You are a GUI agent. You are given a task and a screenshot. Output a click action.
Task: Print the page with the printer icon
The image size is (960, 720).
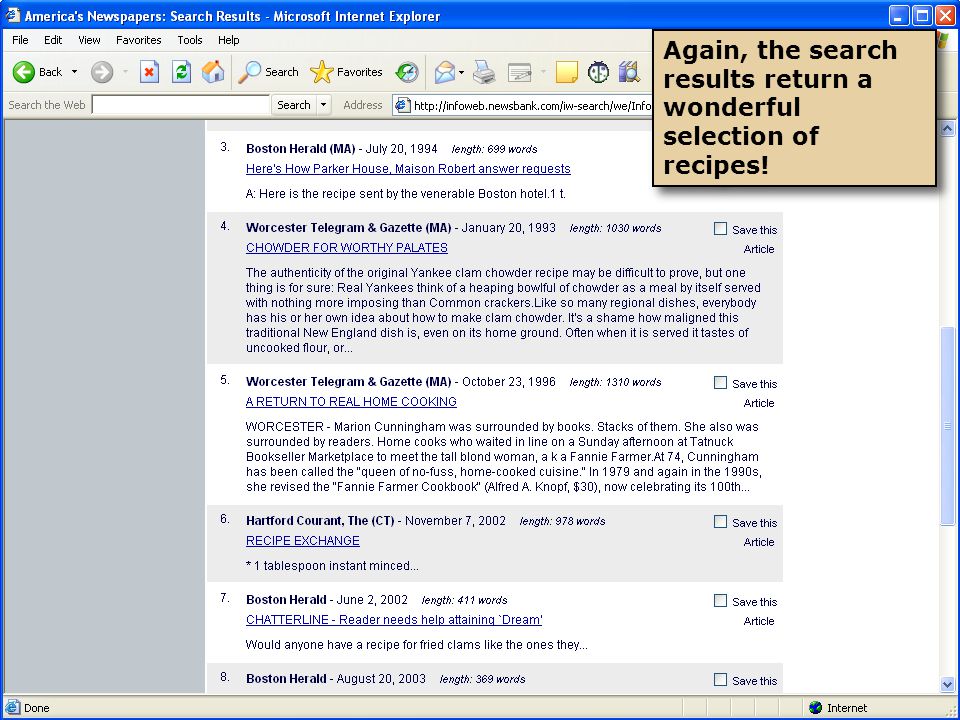484,72
